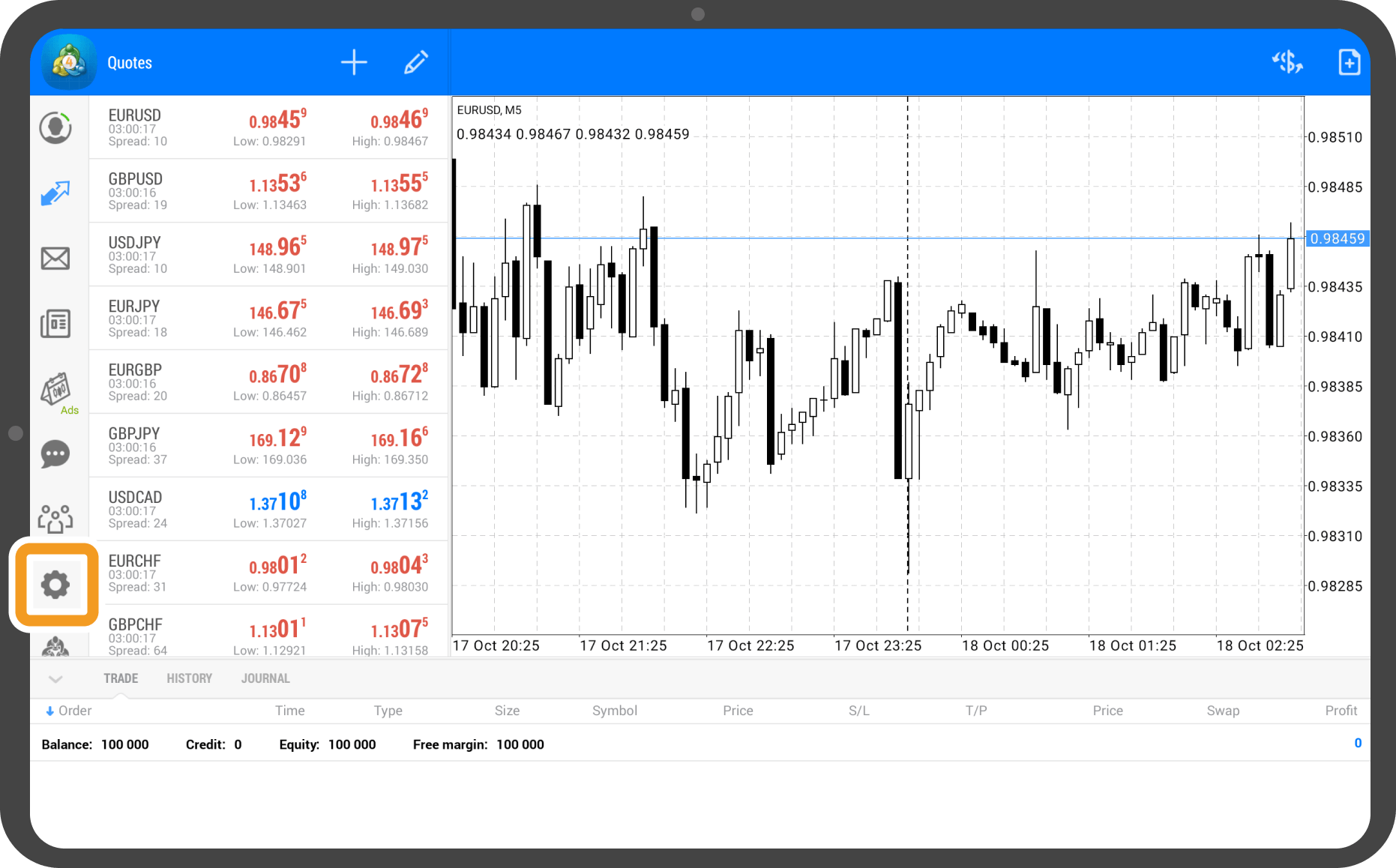Screen dimensions: 1396x868
Task: Open the account profile icon
Action: tap(55, 128)
